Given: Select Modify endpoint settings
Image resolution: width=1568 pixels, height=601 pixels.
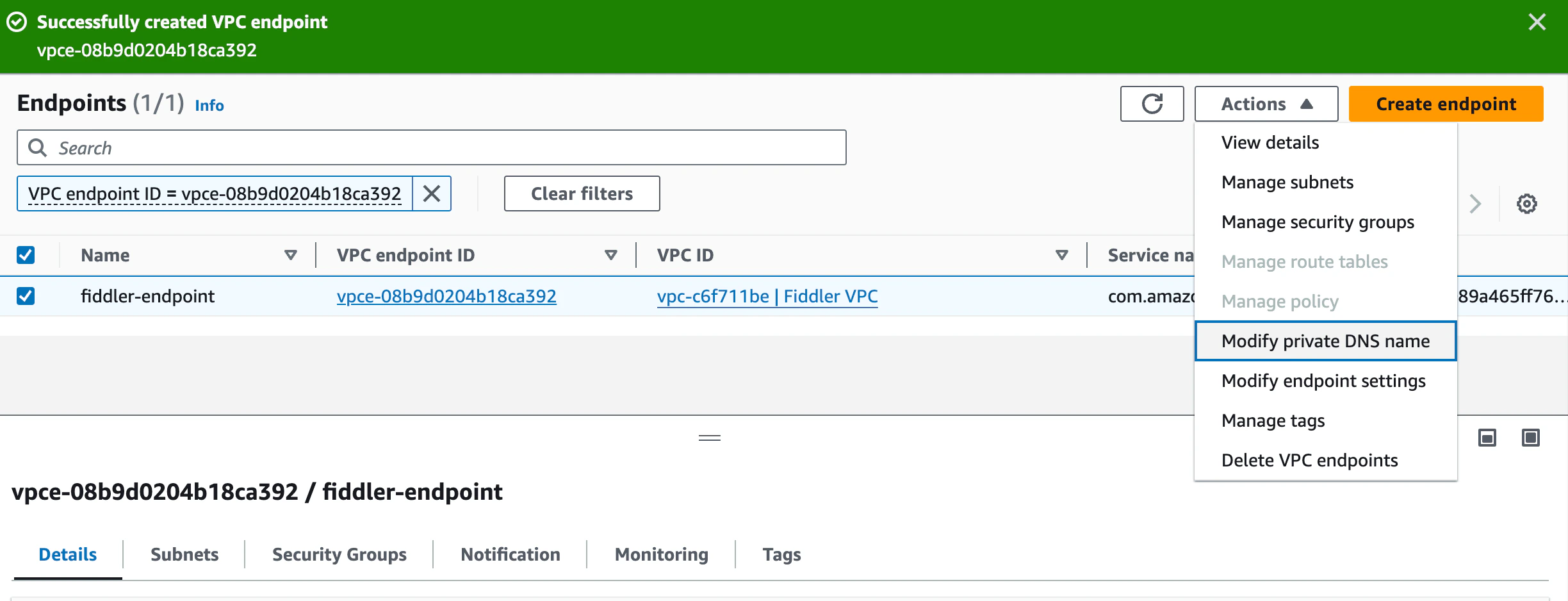Looking at the screenshot, I should pyautogui.click(x=1325, y=381).
